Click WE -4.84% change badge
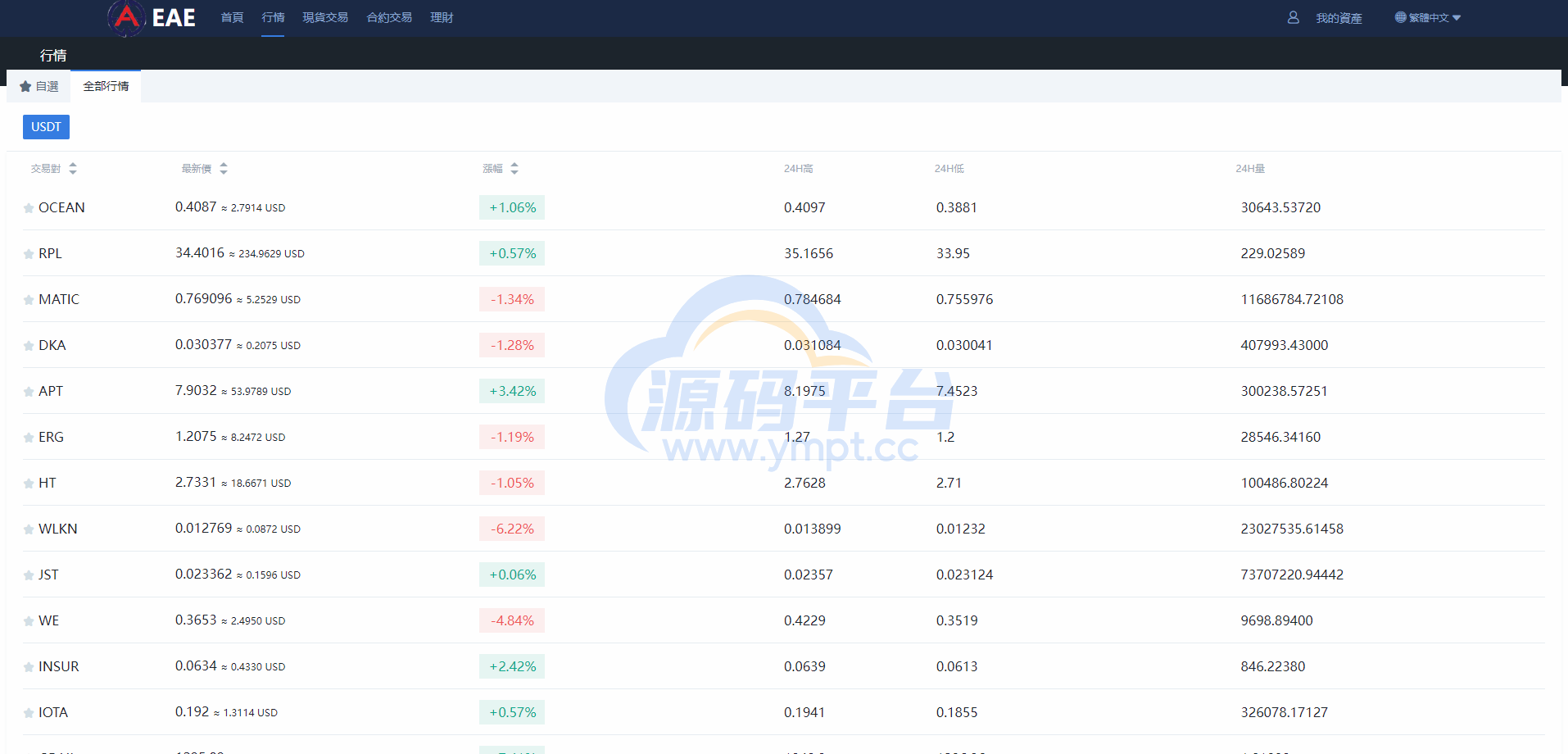1568x754 pixels. pos(512,620)
